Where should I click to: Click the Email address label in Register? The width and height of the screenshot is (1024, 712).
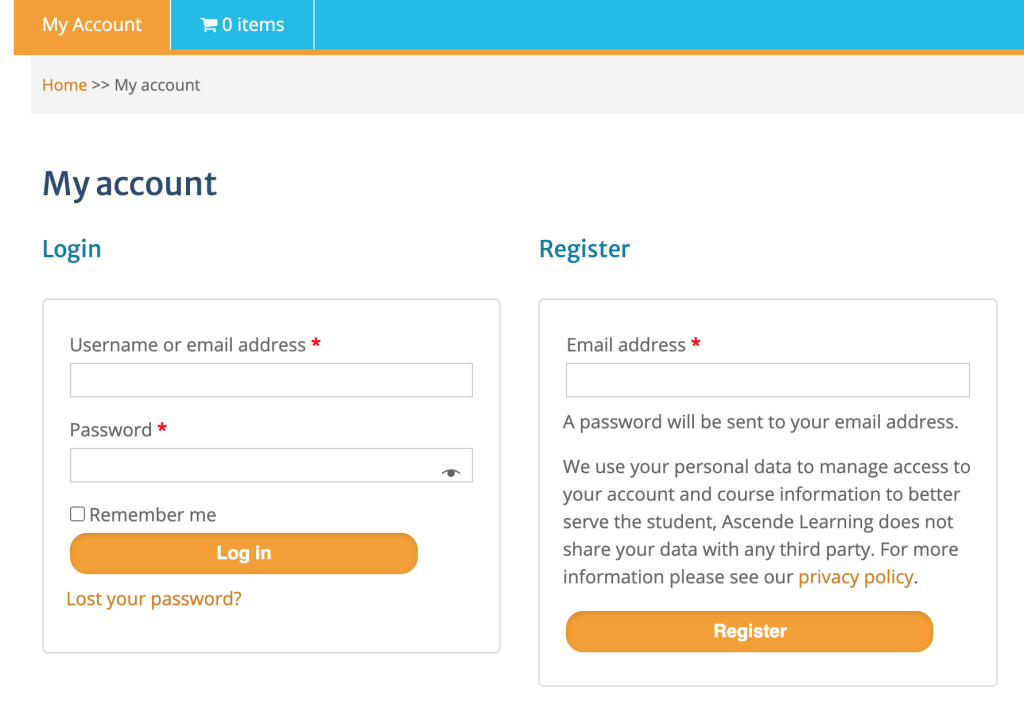click(x=626, y=345)
